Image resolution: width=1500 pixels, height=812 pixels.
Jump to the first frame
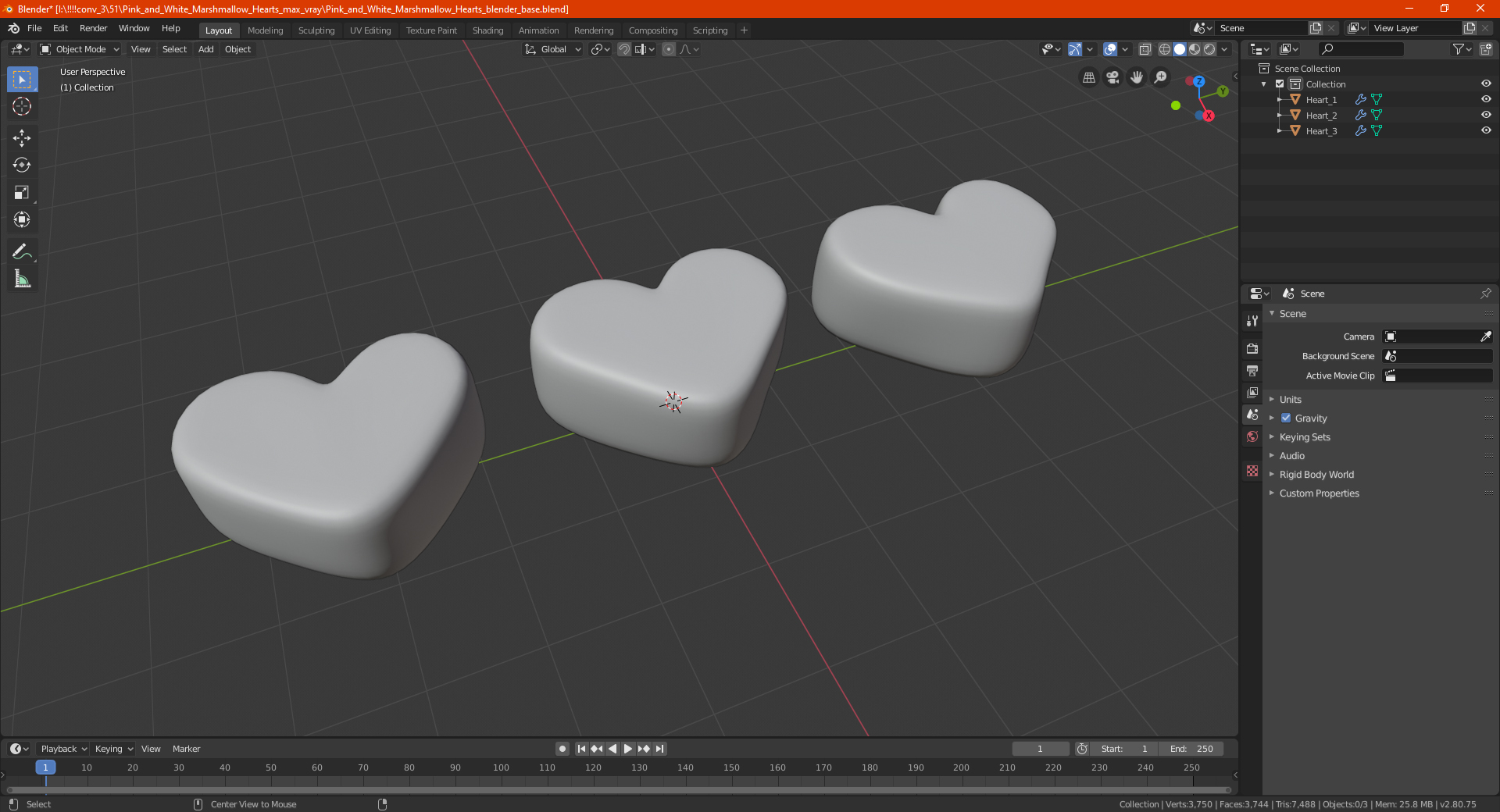[581, 749]
